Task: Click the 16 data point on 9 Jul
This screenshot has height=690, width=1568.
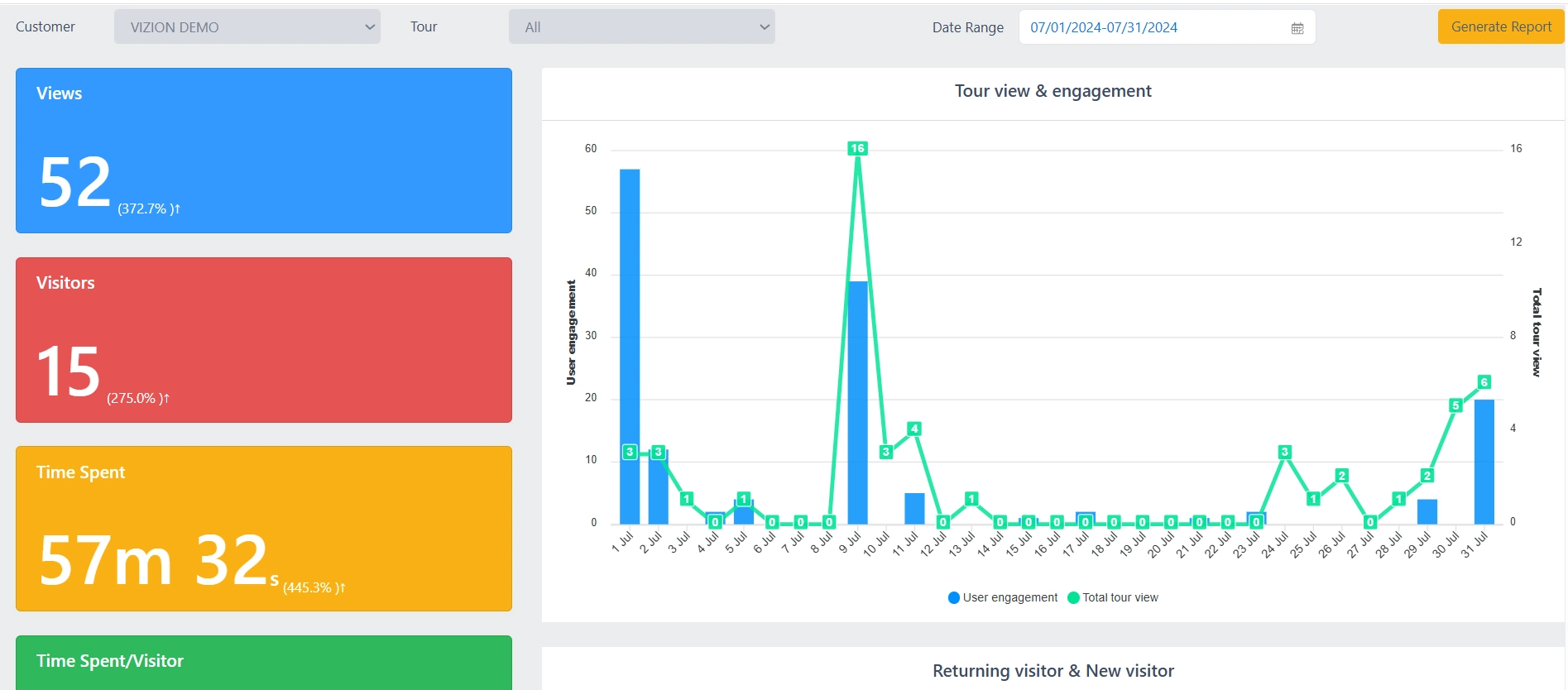Action: click(x=857, y=148)
